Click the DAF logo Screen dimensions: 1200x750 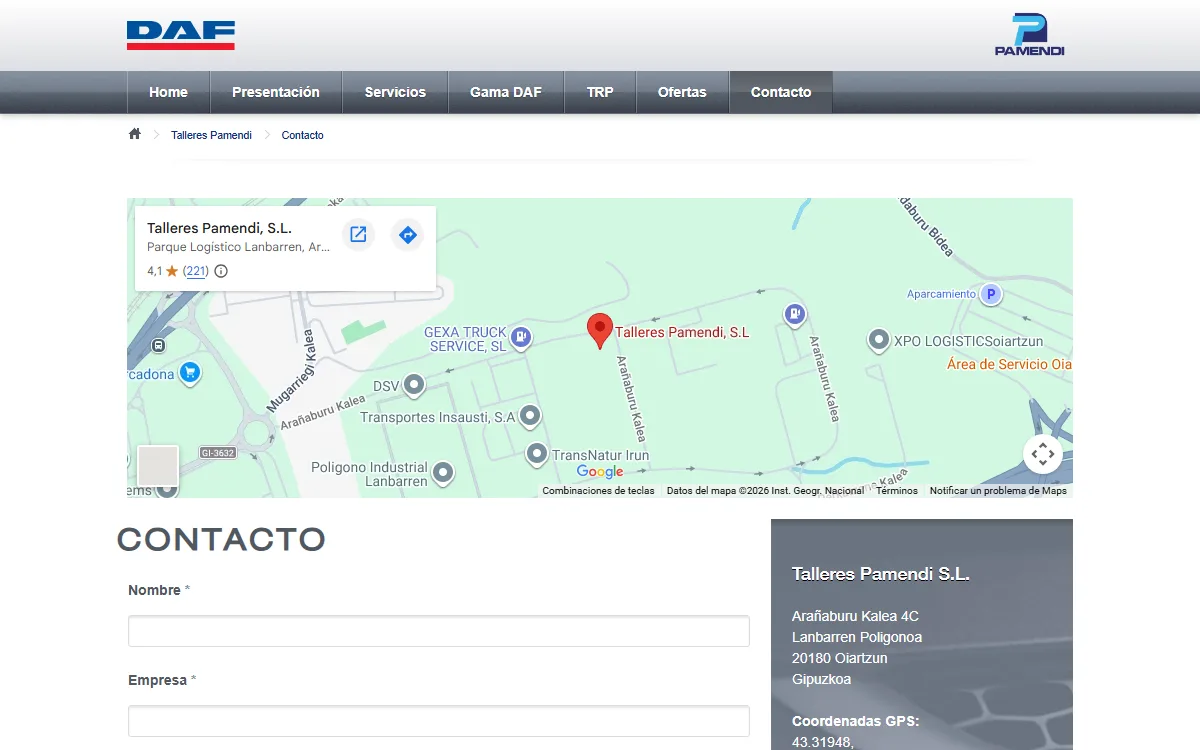coord(181,35)
